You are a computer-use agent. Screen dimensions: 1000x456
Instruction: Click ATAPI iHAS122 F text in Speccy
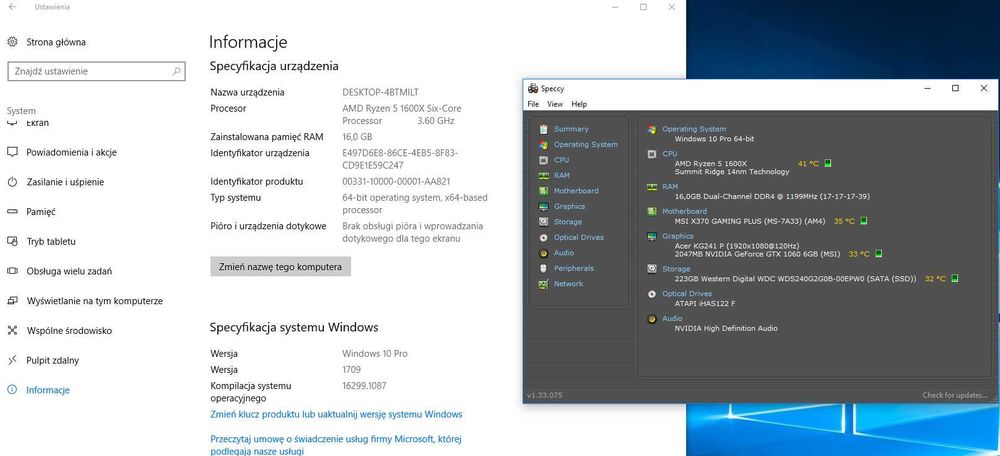point(705,304)
